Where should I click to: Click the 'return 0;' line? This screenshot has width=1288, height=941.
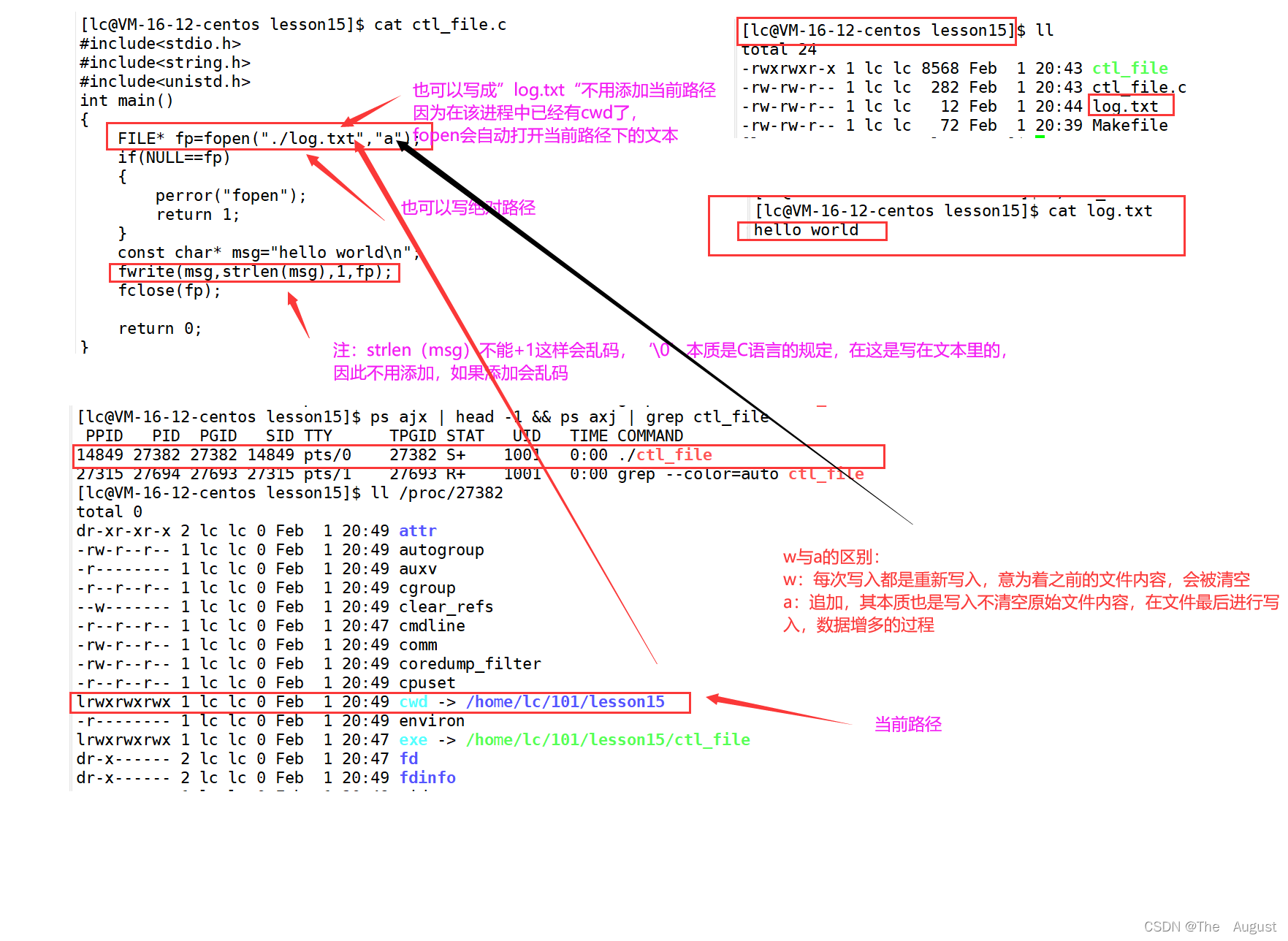coord(160,329)
